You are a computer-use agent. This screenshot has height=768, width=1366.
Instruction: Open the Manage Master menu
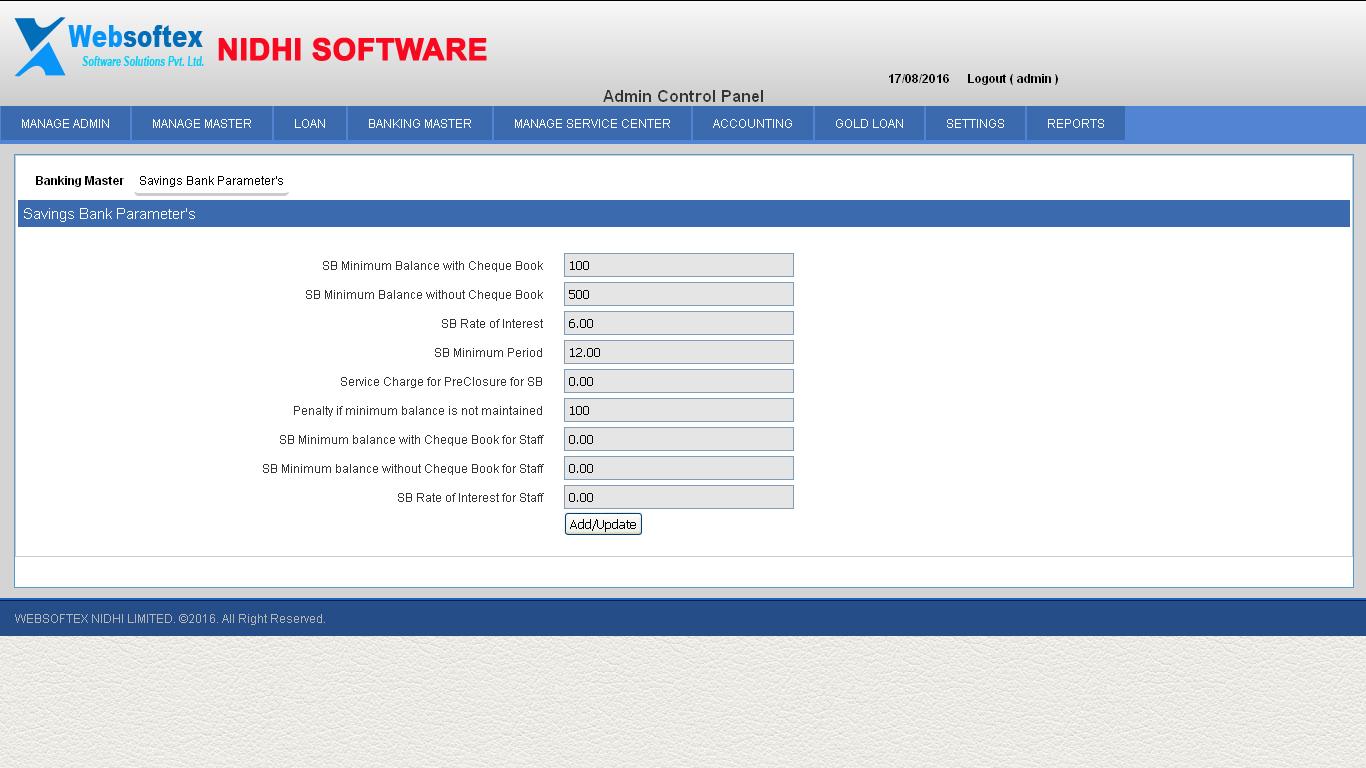(202, 124)
